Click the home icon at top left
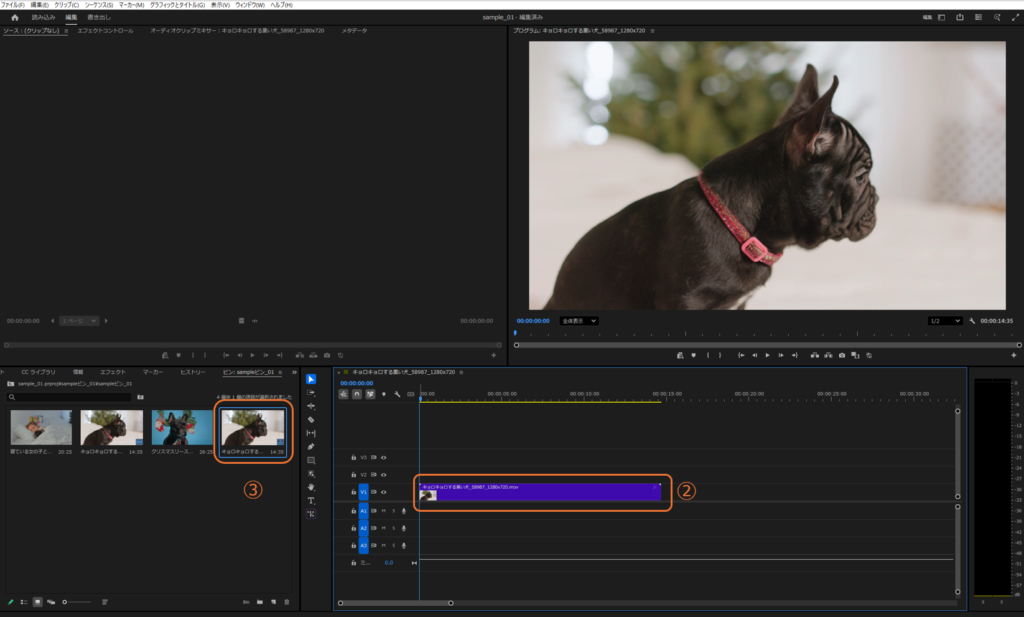 pyautogui.click(x=14, y=17)
